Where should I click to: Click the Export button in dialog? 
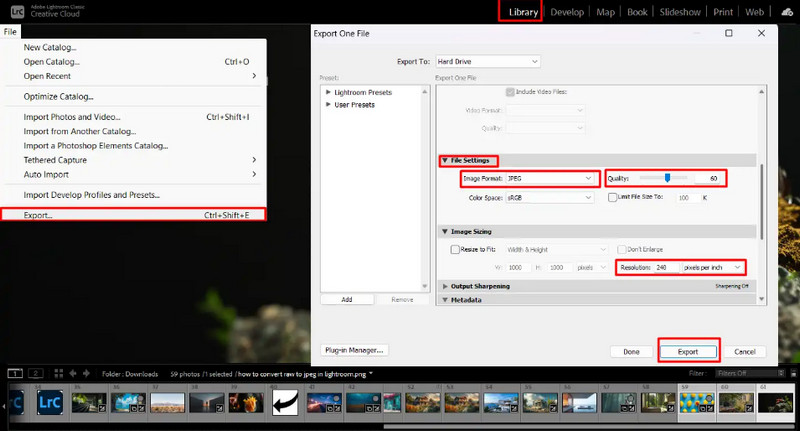(688, 351)
